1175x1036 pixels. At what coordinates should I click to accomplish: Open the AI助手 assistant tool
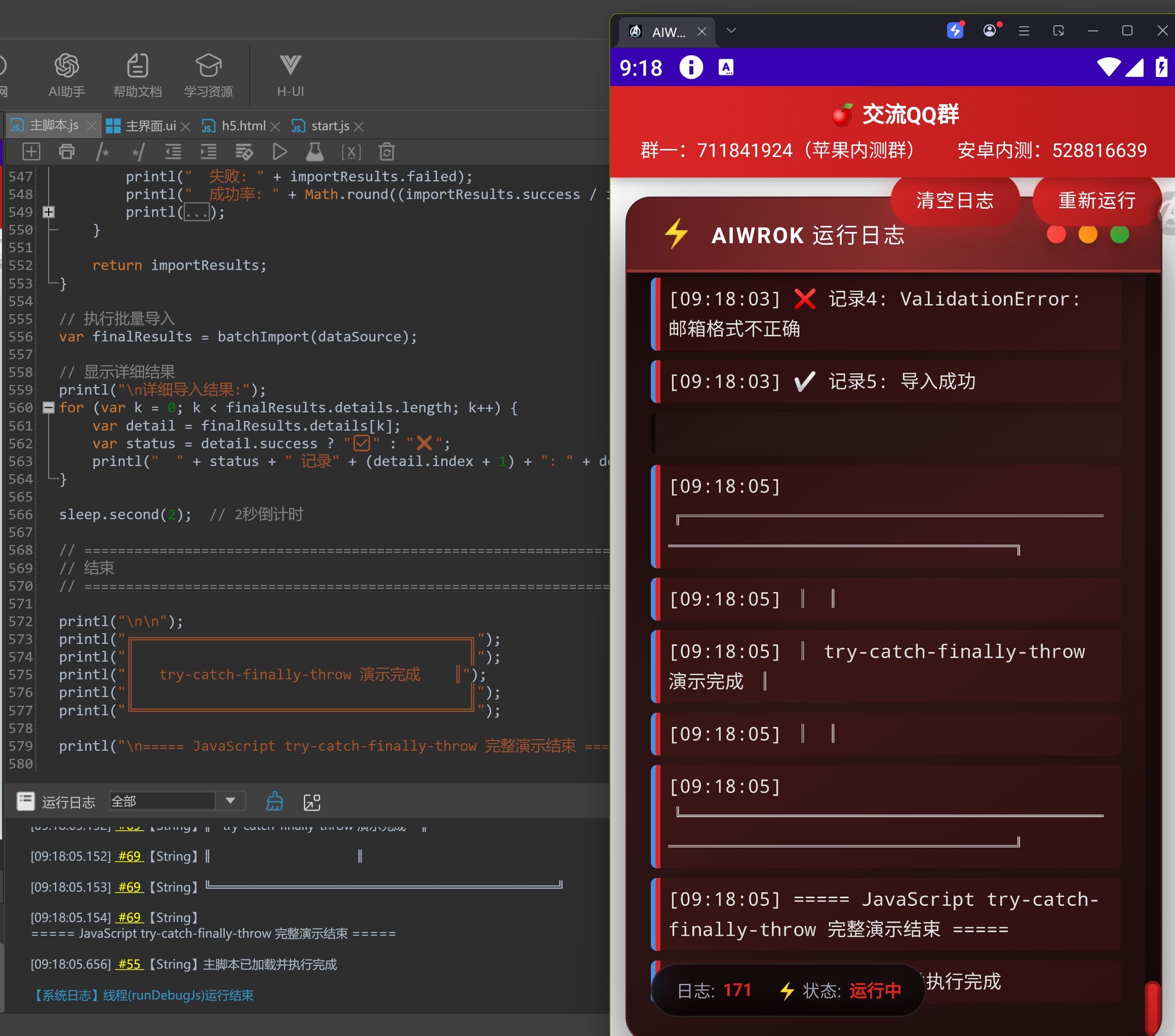(x=67, y=75)
